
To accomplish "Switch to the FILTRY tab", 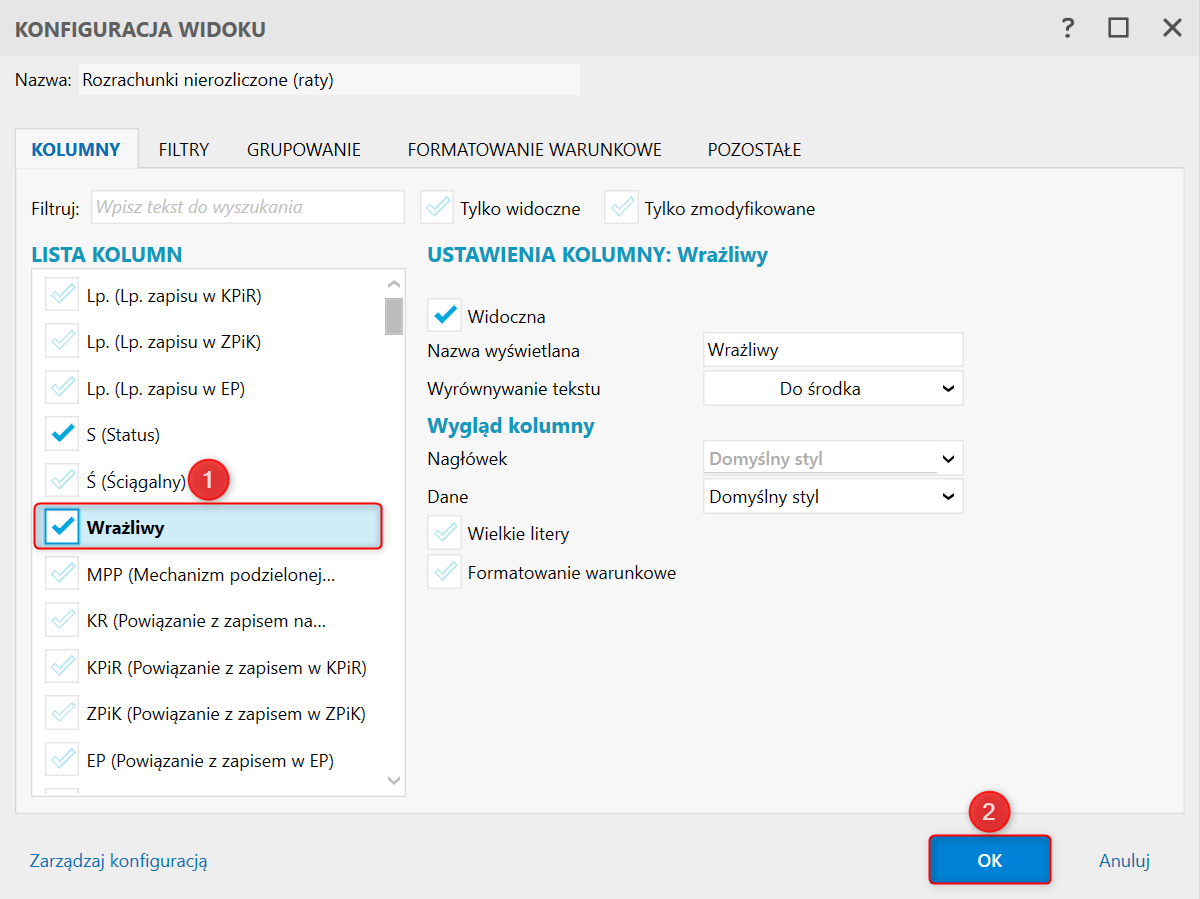I will pyautogui.click(x=184, y=150).
